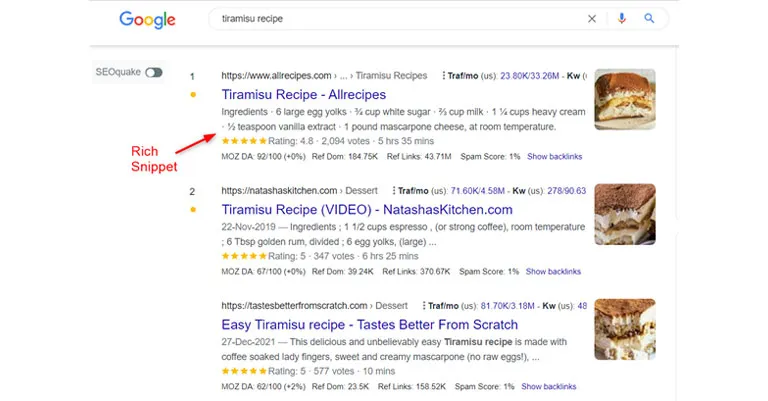768x401 pixels.
Task: Click Ref Dom: 184.75K metric
Action: click(x=345, y=157)
